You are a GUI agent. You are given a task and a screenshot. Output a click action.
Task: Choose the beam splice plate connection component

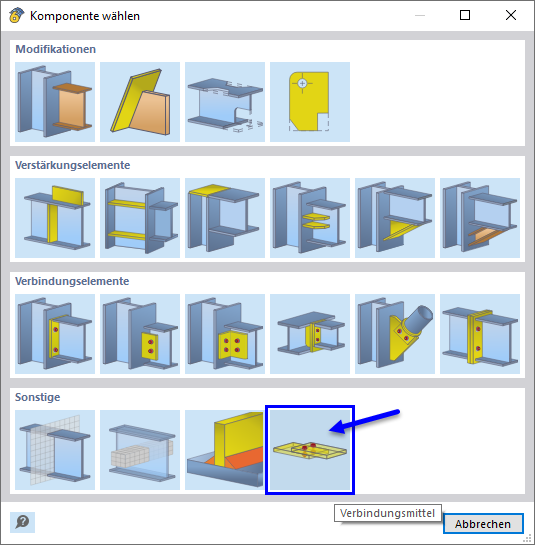coord(480,334)
